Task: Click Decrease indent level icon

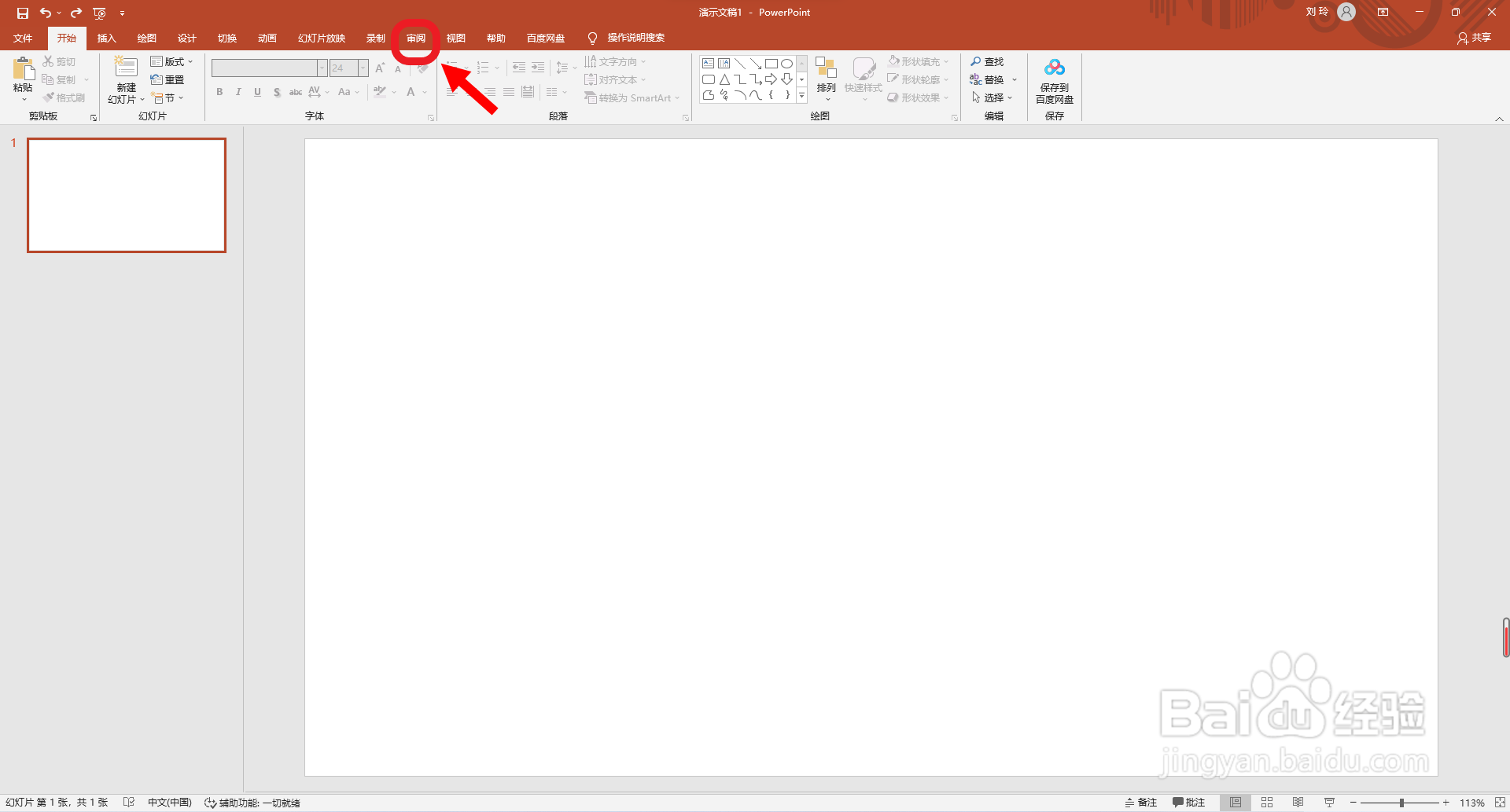Action: click(x=519, y=68)
